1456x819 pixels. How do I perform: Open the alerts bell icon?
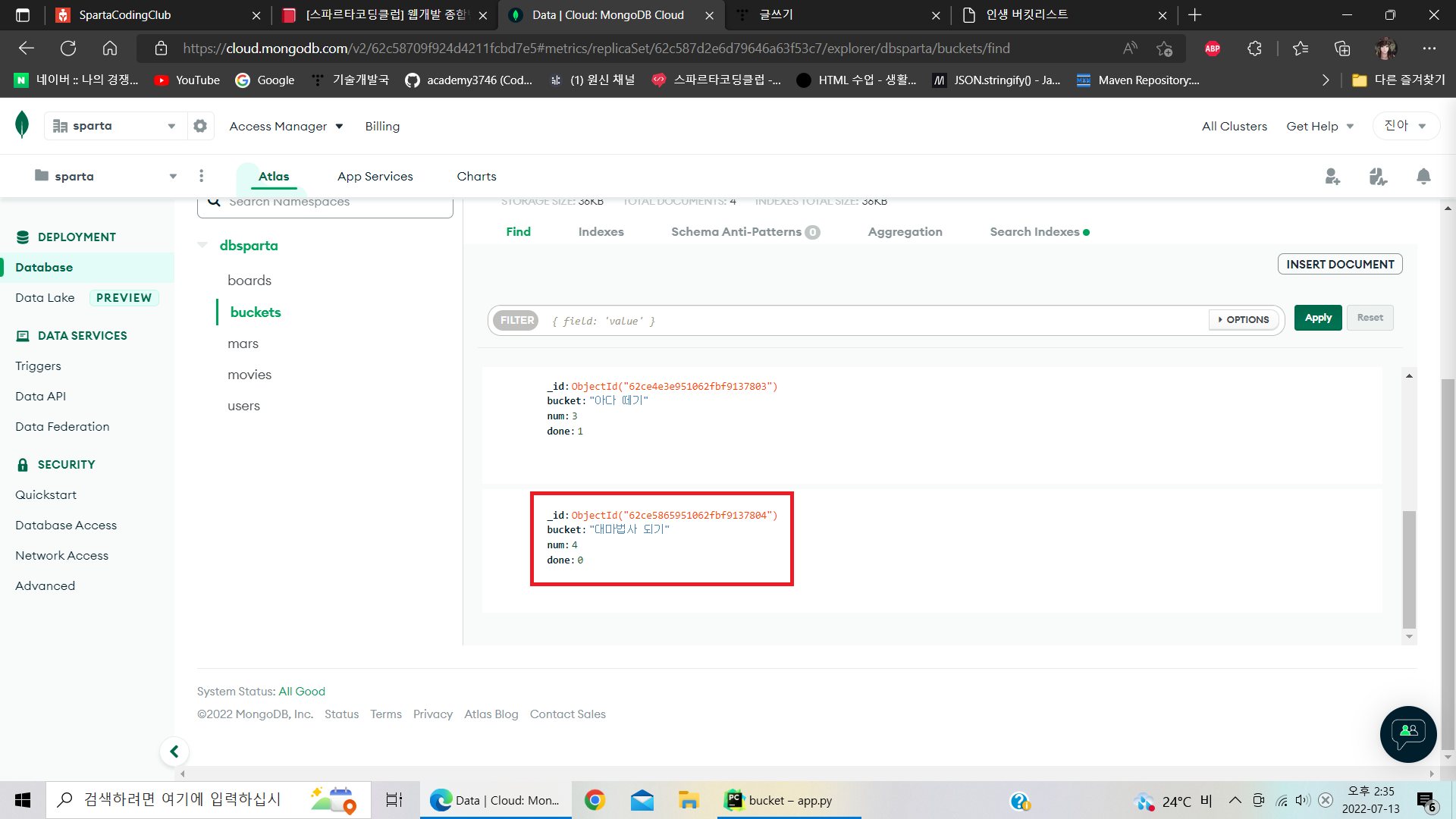(x=1423, y=177)
